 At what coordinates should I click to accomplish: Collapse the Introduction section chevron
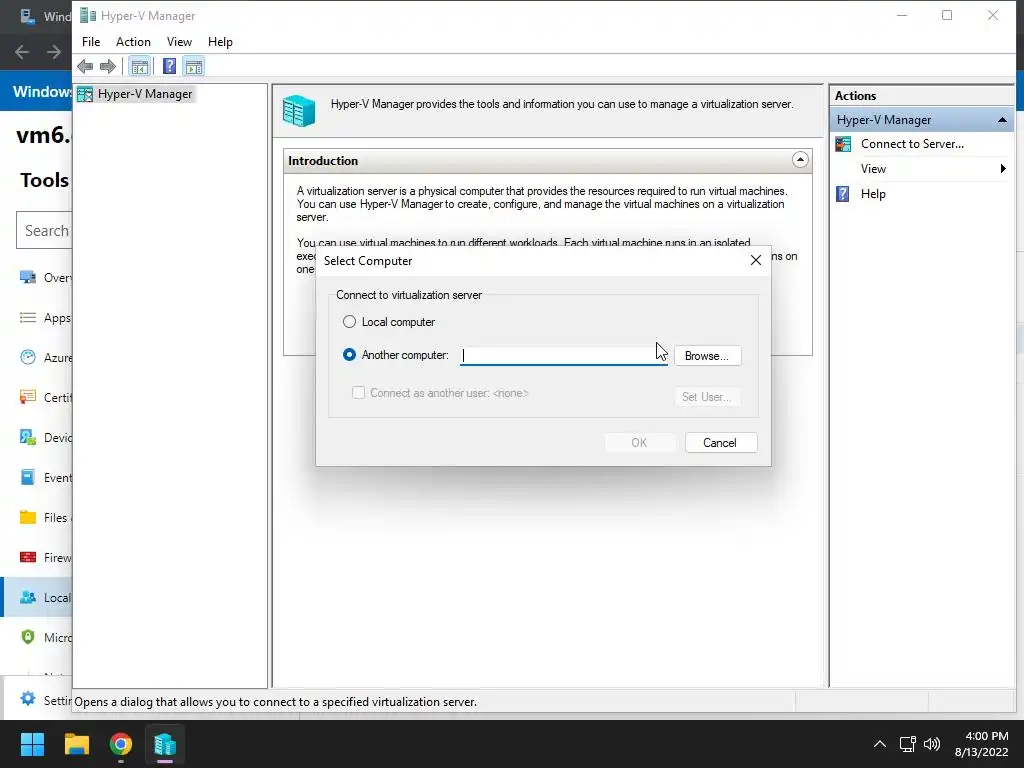click(x=800, y=160)
